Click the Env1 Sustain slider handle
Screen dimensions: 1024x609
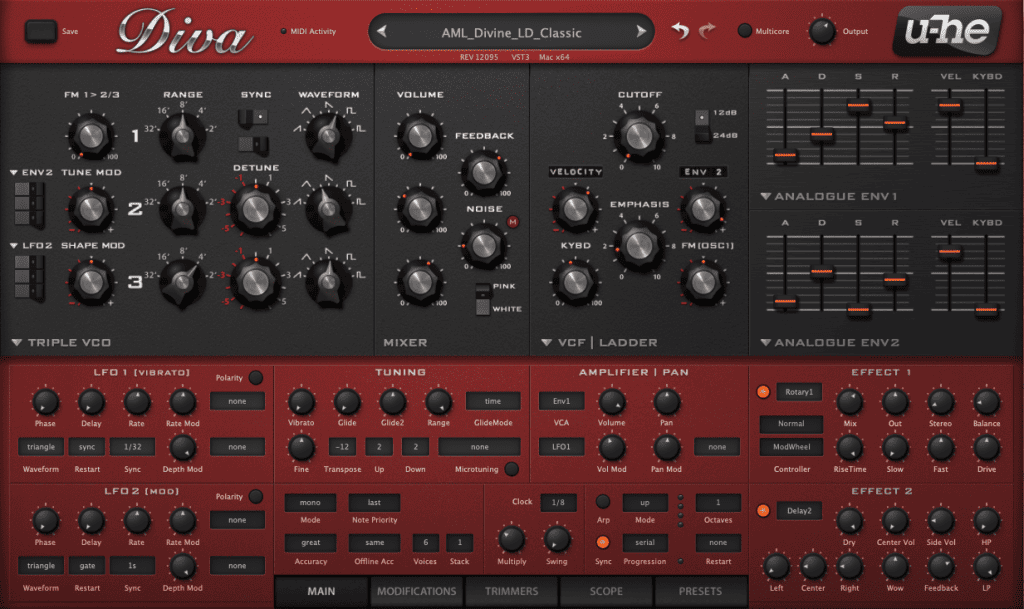pos(858,105)
